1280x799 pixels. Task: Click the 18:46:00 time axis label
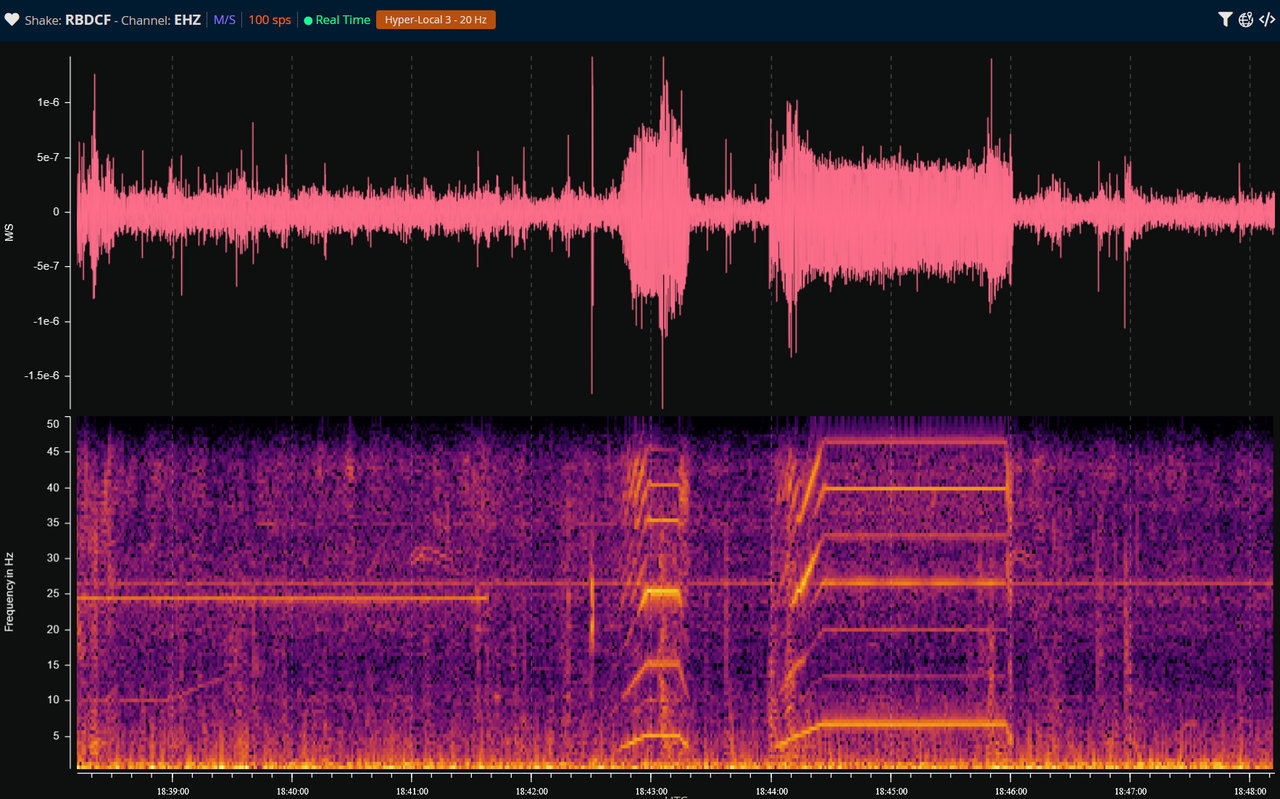[x=1010, y=790]
